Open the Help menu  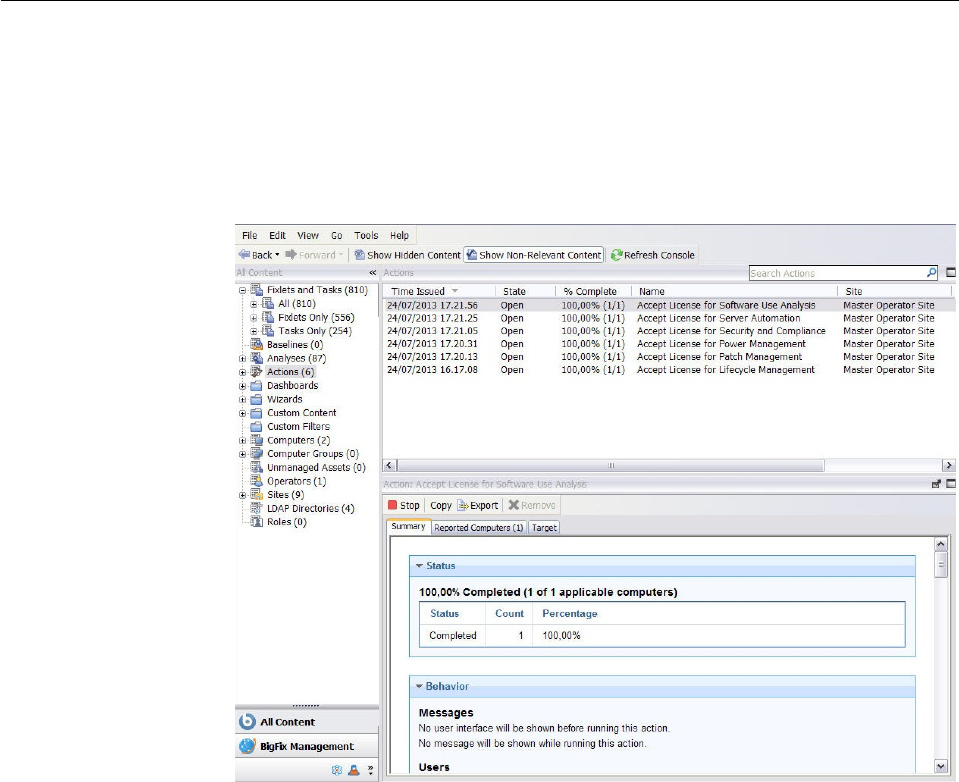399,235
